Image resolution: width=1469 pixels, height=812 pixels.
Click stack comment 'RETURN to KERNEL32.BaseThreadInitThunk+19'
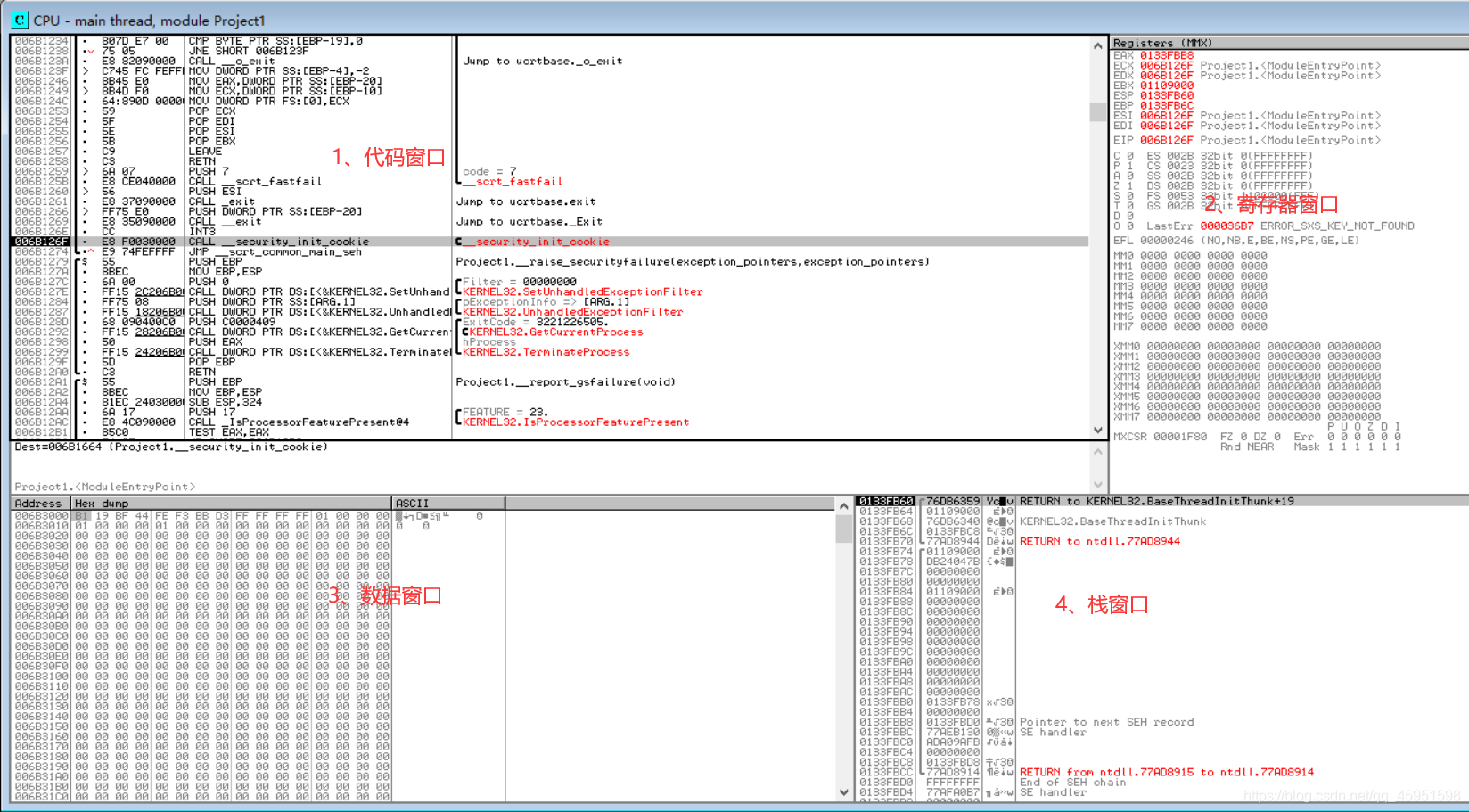[1156, 501]
